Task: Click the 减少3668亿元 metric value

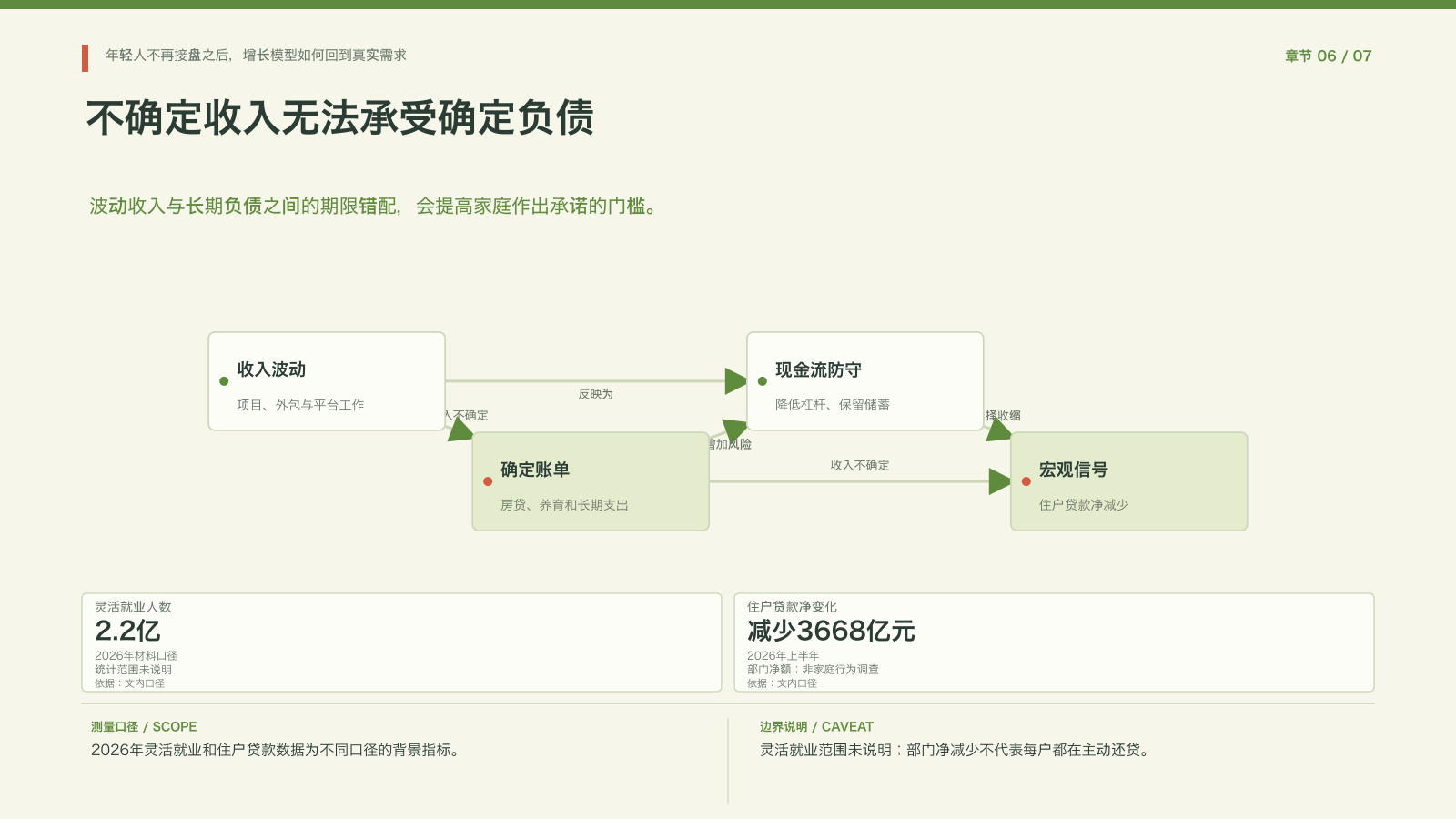Action: pyautogui.click(x=831, y=631)
